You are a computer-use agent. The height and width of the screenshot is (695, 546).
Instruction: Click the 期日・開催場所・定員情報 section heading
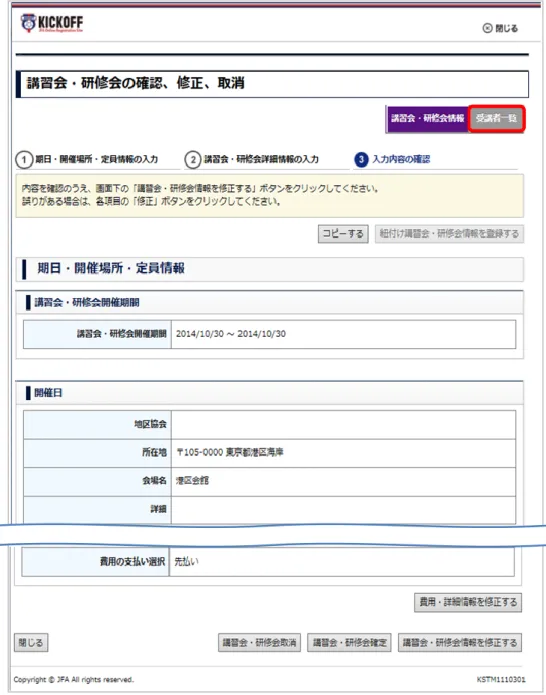tap(111, 269)
